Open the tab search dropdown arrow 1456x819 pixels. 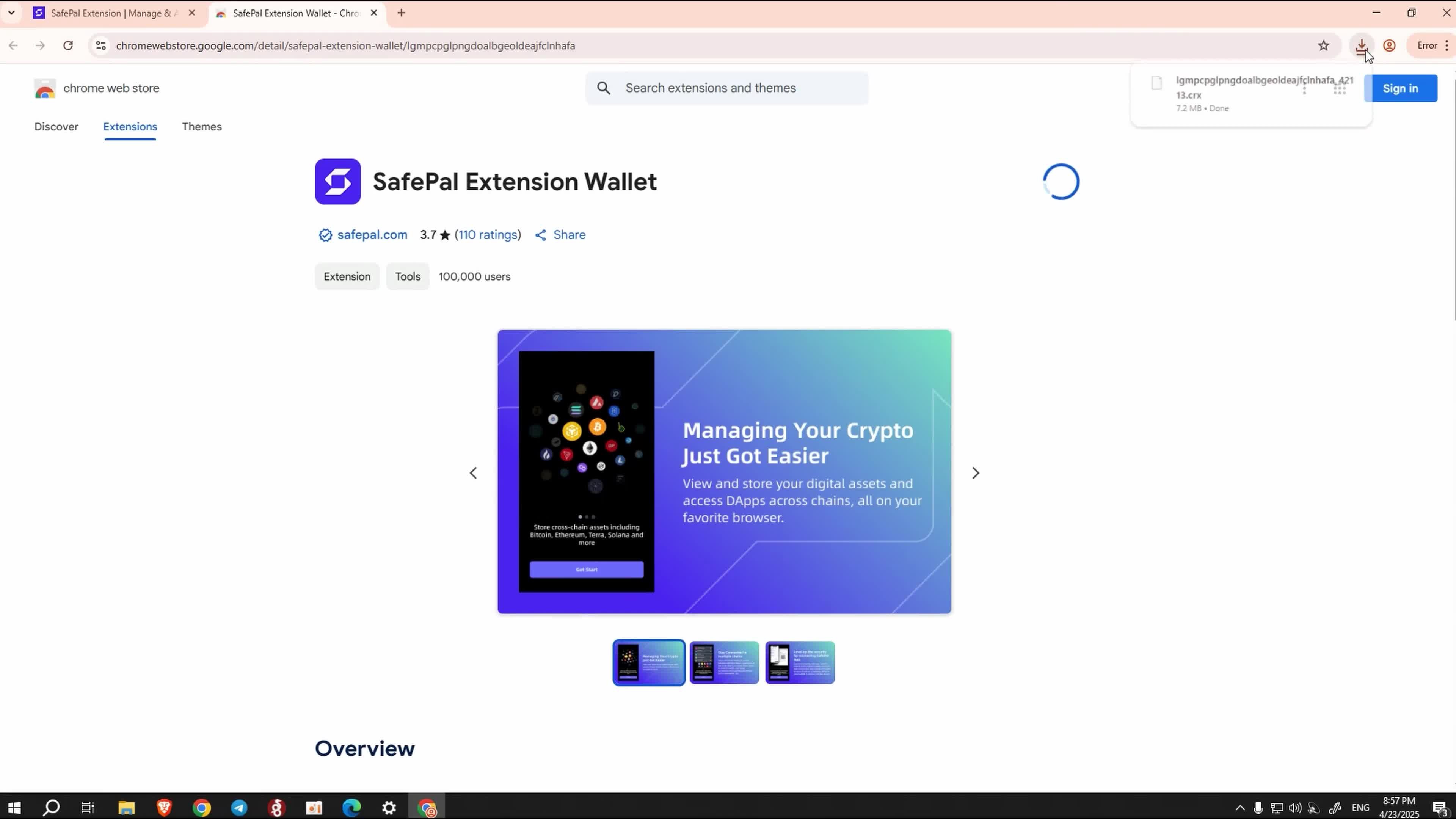coord(11,13)
